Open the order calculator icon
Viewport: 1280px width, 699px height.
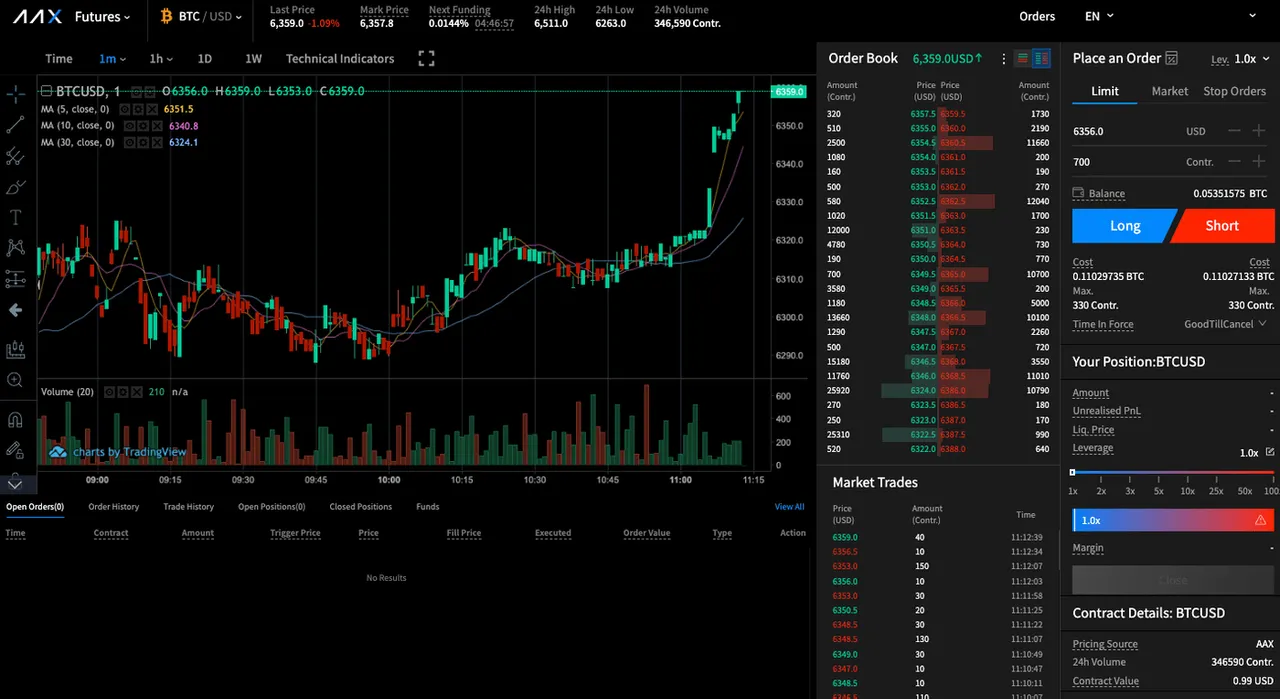tap(1171, 59)
